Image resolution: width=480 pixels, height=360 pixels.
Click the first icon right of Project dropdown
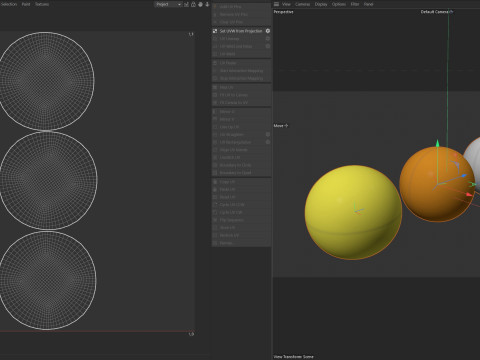click(x=186, y=4)
